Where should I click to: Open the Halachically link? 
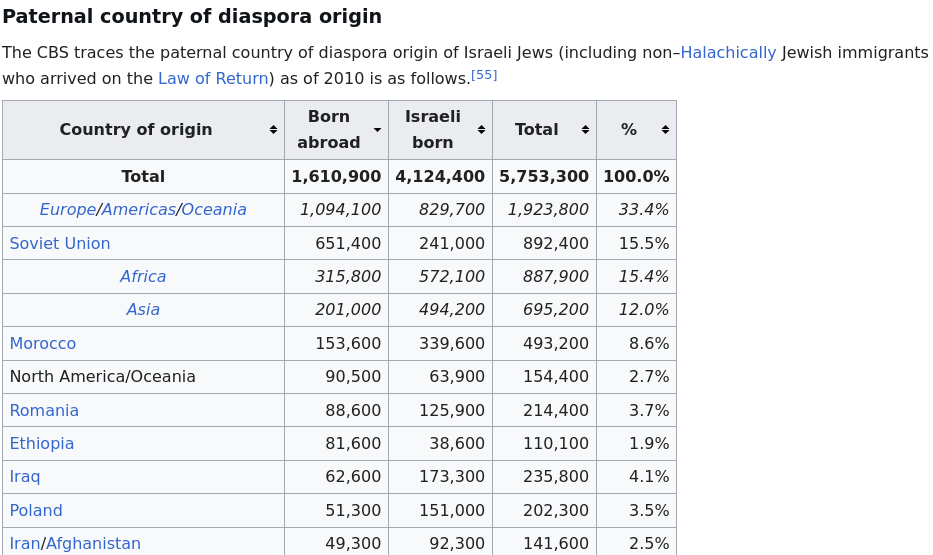tap(728, 53)
